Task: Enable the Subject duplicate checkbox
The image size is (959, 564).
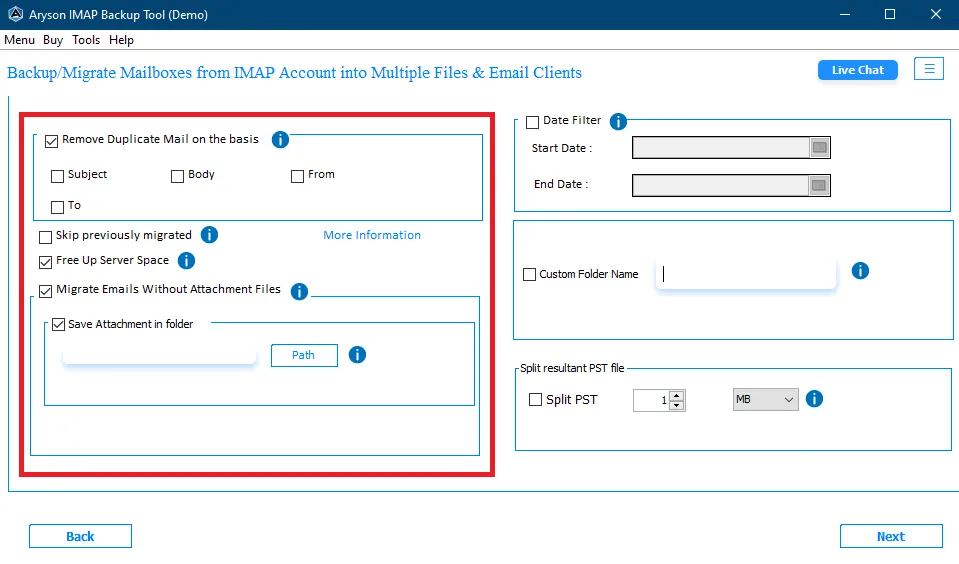Action: coord(57,176)
